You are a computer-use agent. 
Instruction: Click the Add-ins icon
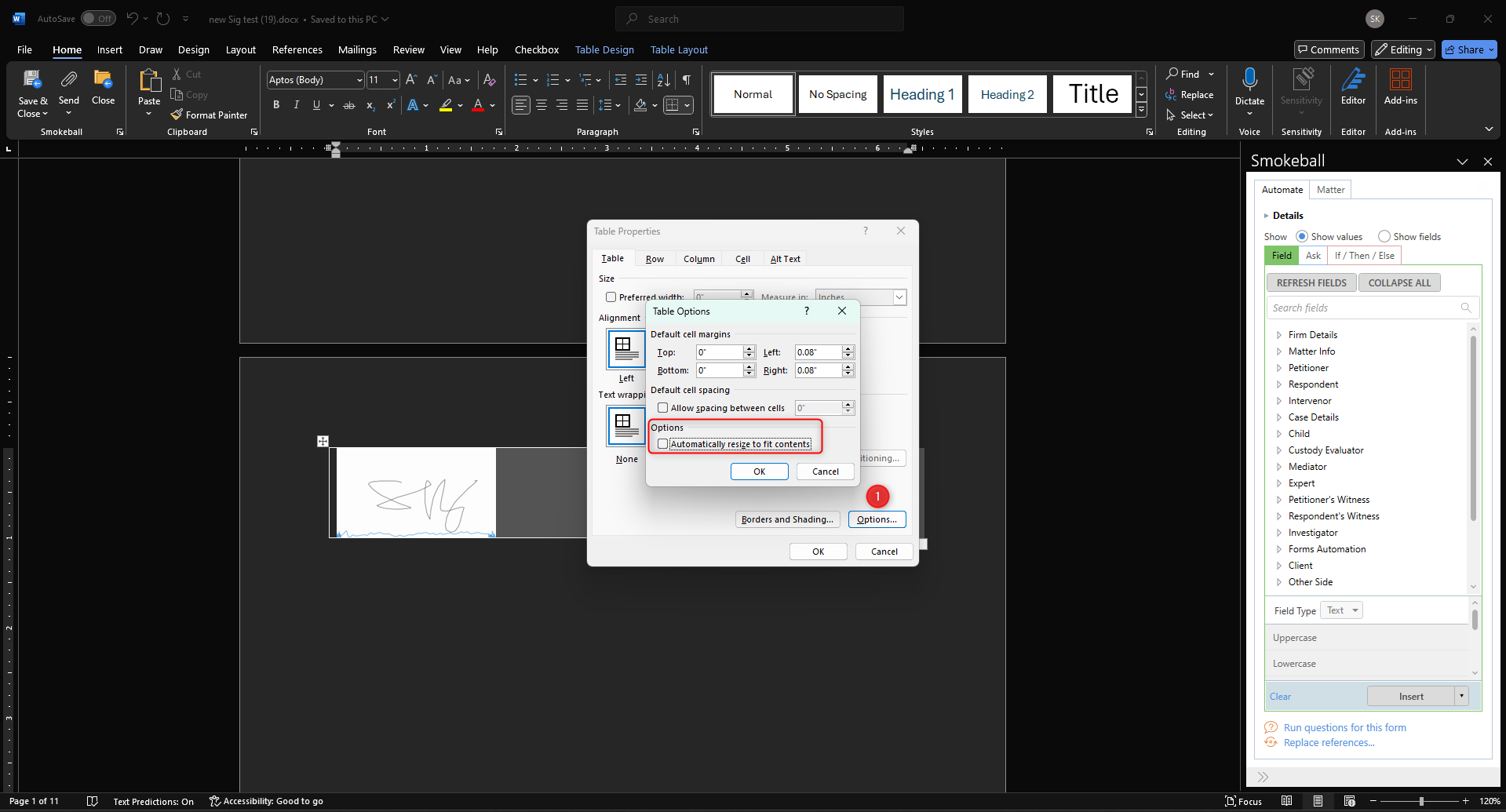(1400, 86)
